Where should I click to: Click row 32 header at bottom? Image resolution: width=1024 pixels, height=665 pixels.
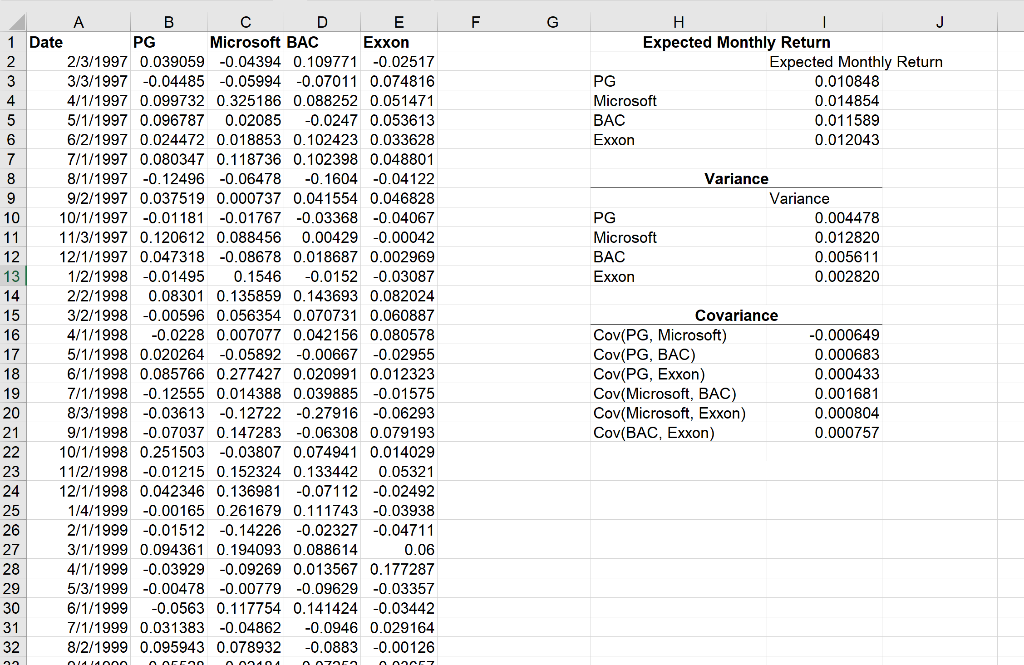tap(11, 648)
